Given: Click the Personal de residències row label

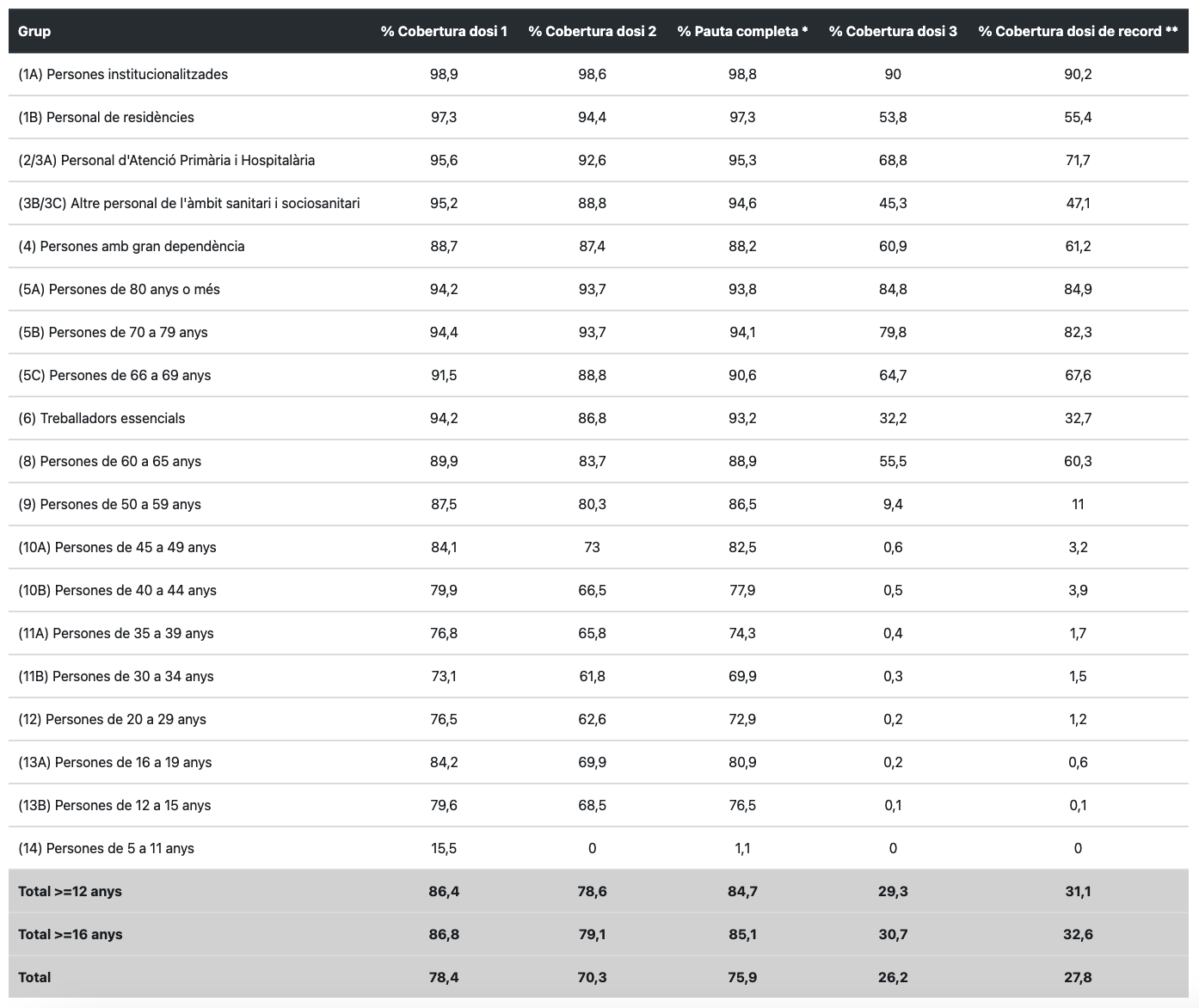Looking at the screenshot, I should 106,117.
